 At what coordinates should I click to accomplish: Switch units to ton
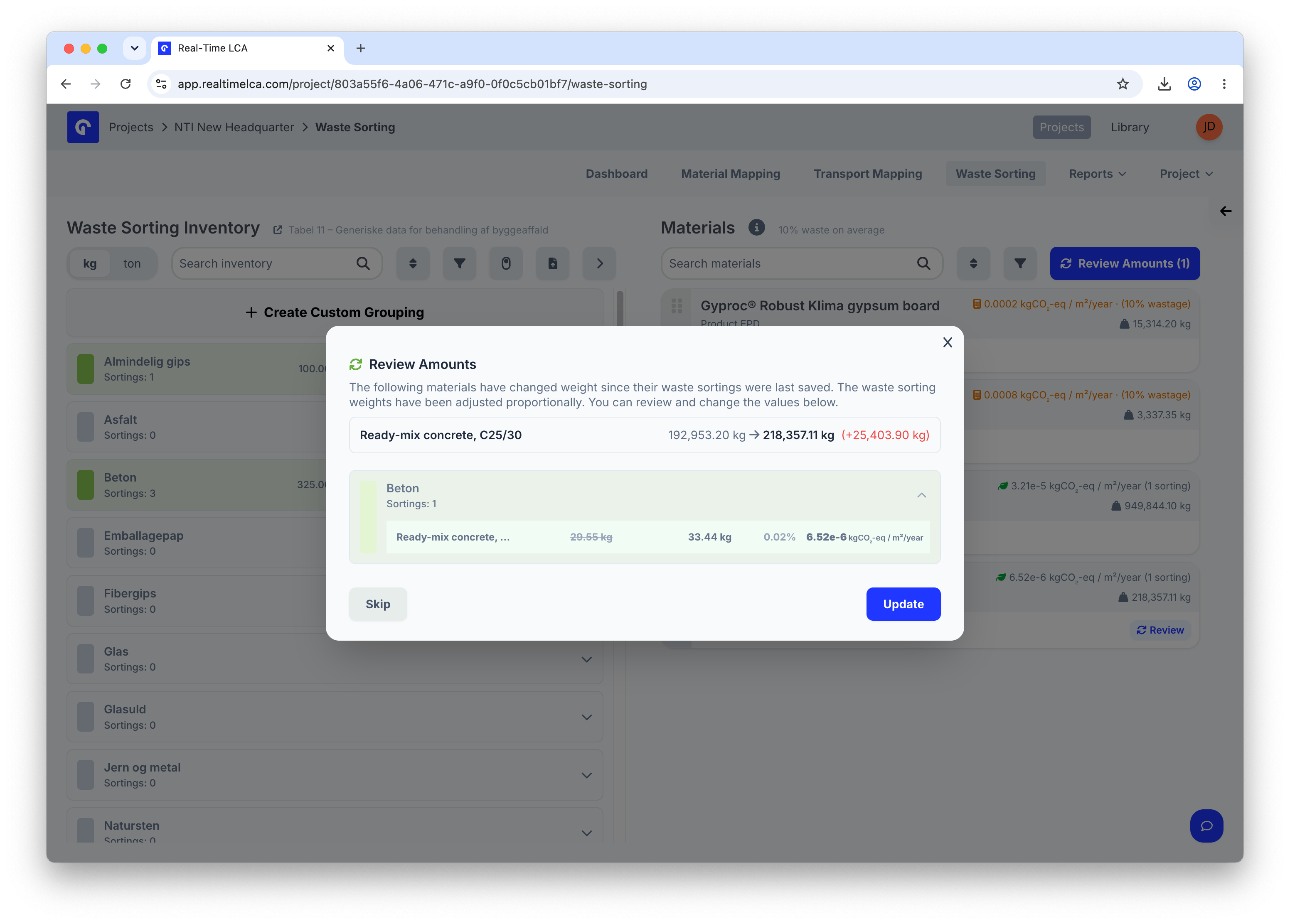pos(132,263)
